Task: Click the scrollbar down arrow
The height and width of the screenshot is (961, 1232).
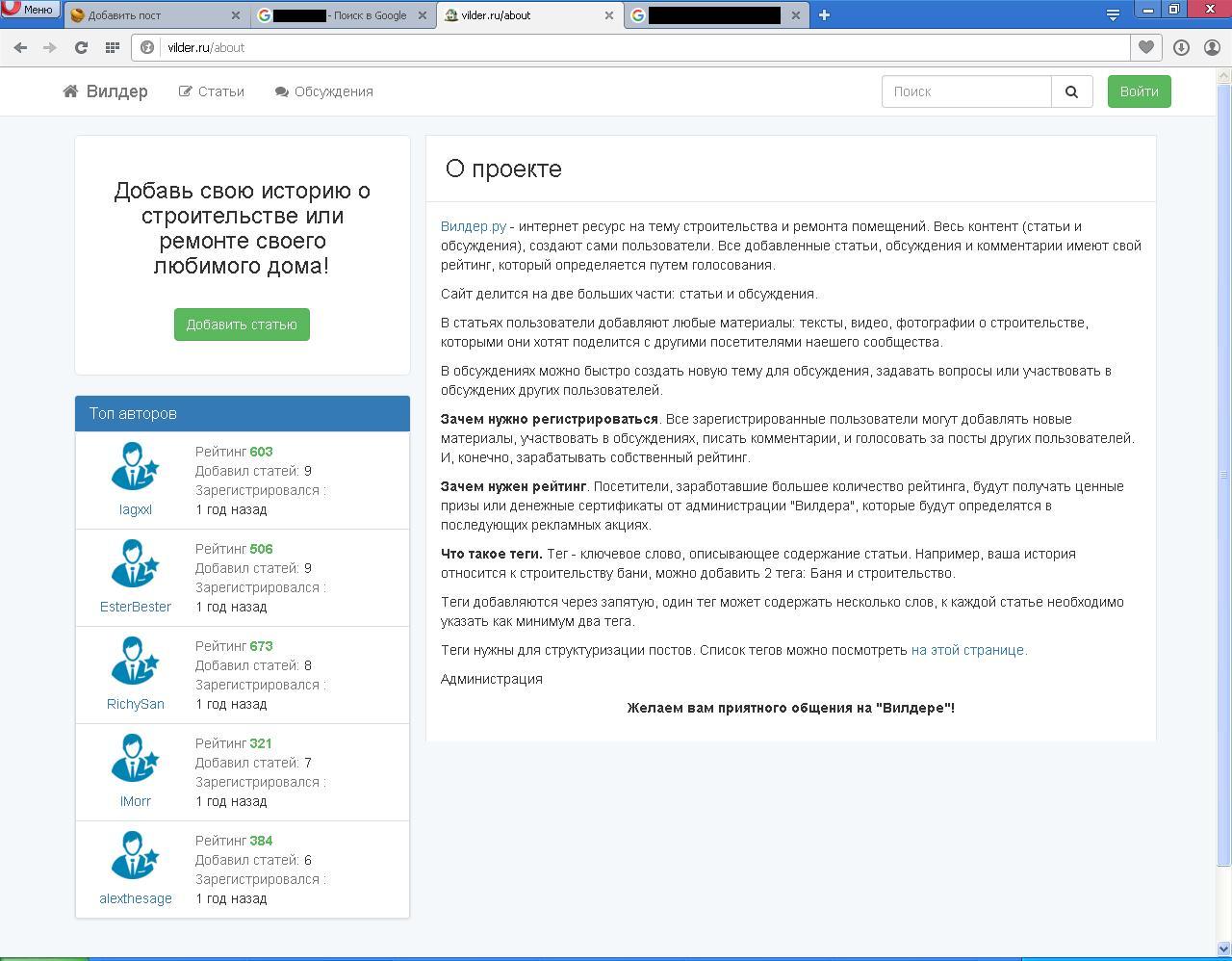Action: [1224, 948]
